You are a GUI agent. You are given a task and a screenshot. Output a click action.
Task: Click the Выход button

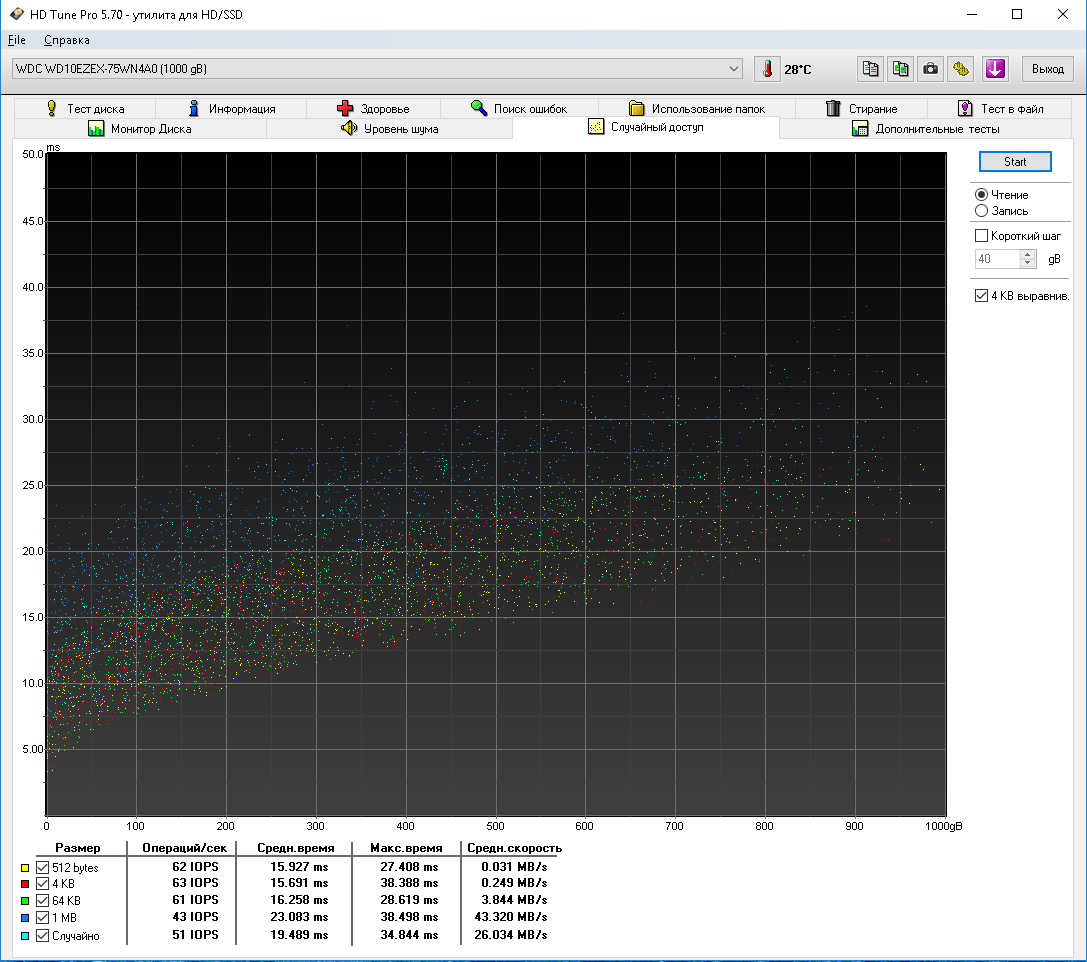coord(1047,69)
